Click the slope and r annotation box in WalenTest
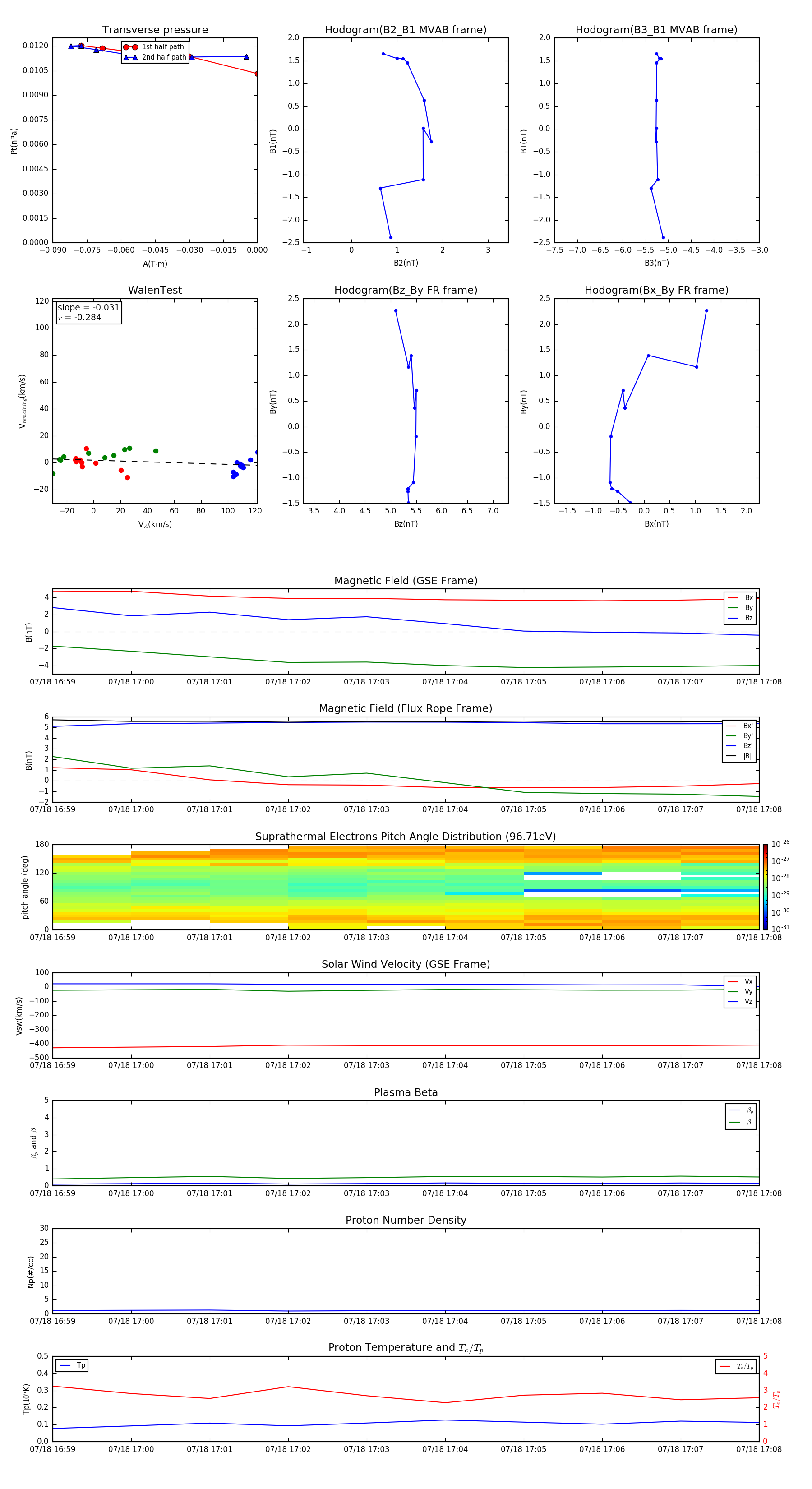 tap(88, 313)
